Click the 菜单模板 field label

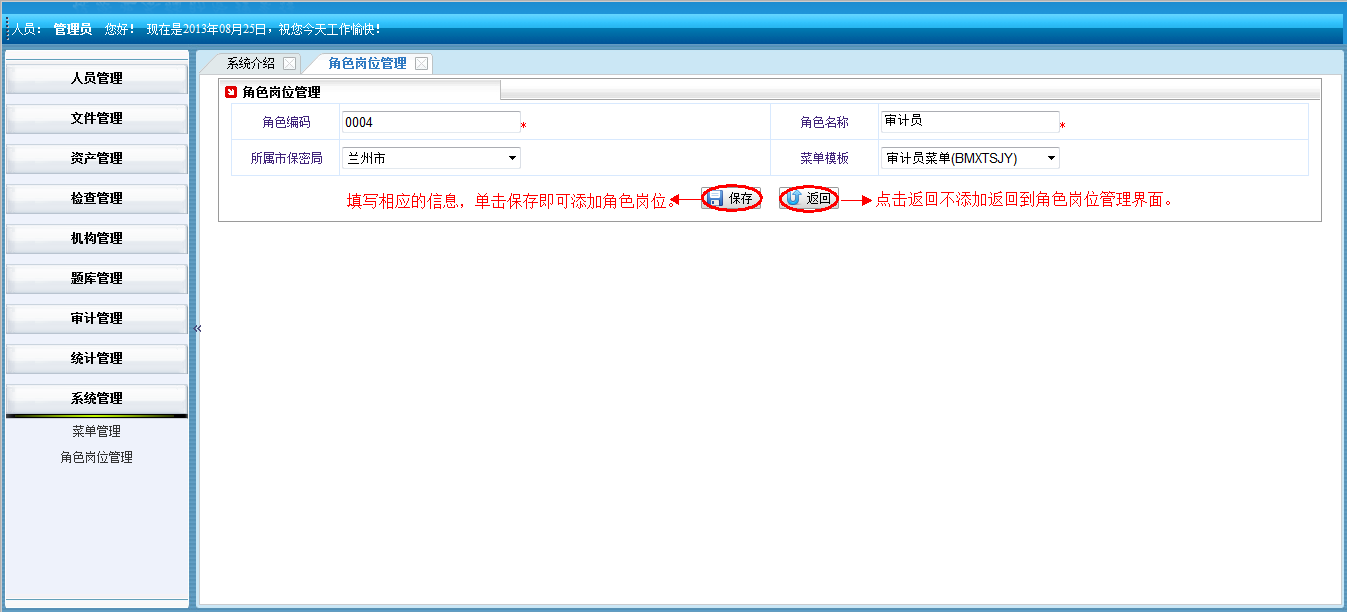tap(825, 159)
